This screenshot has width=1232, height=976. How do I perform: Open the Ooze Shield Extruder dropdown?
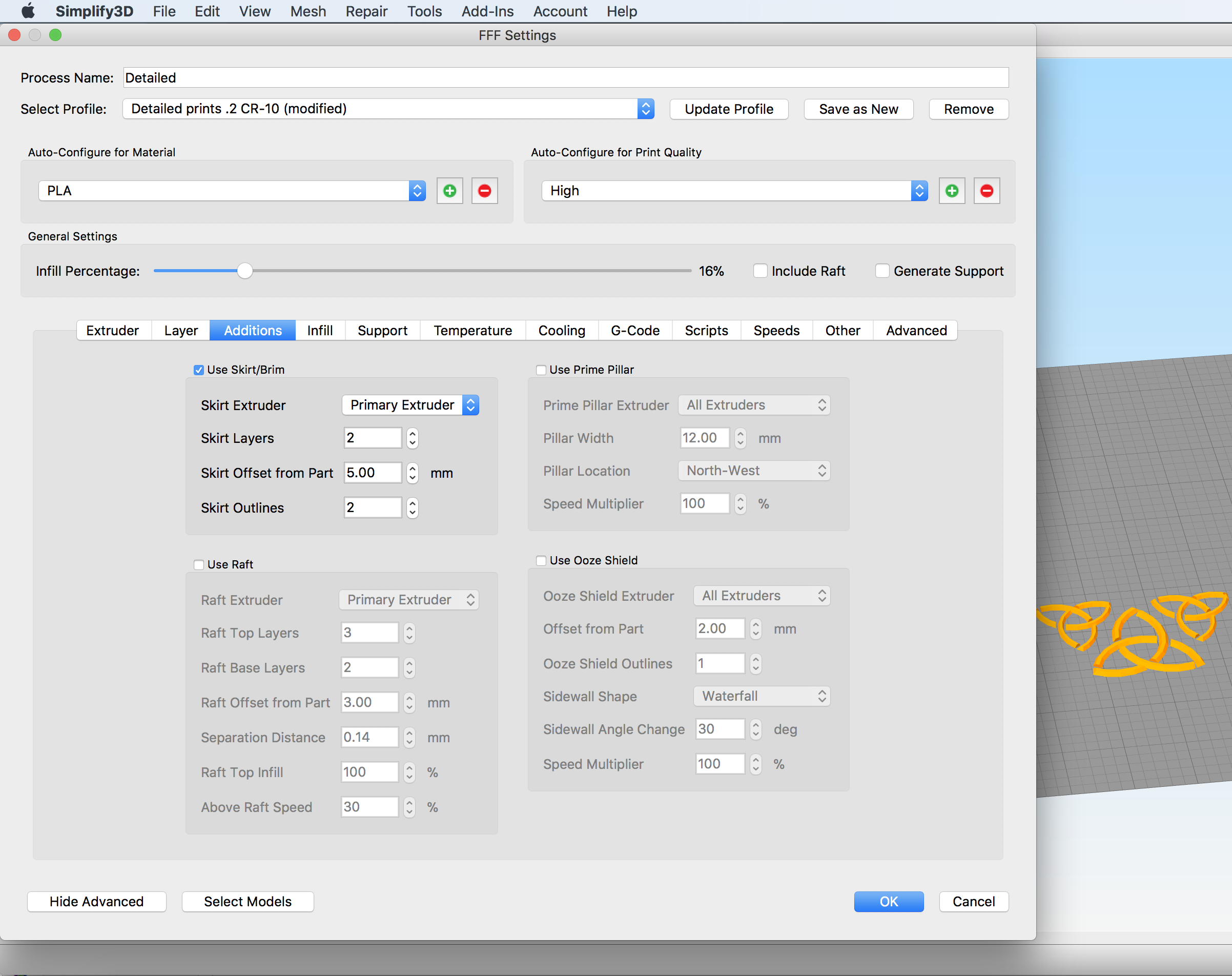coord(762,596)
